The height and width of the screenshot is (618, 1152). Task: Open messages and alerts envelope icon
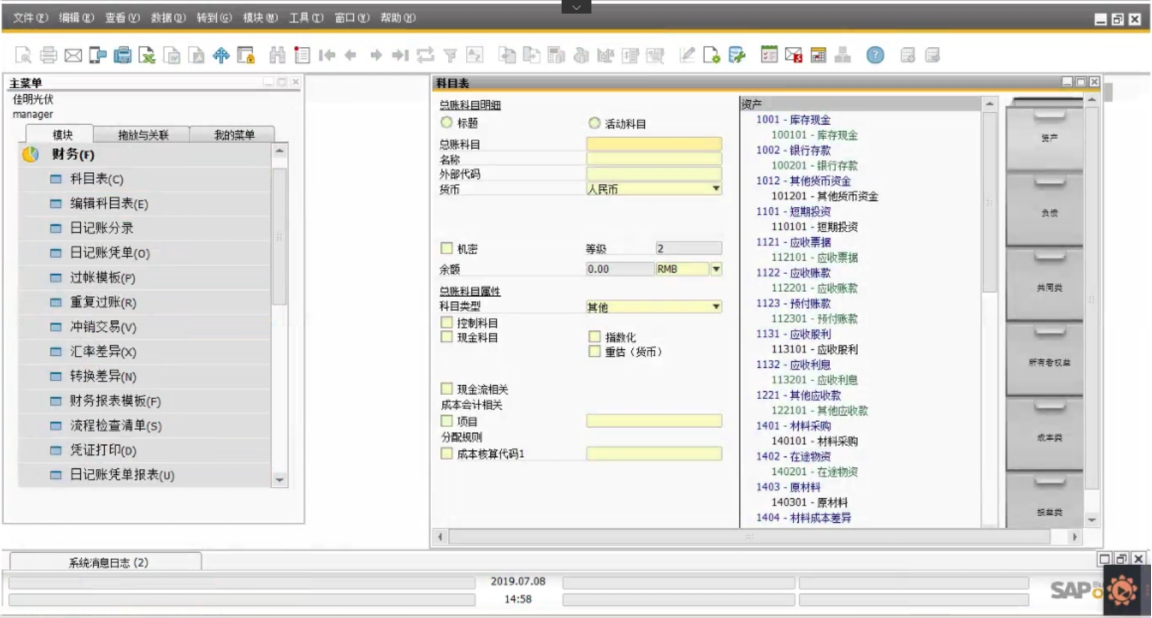coord(793,55)
